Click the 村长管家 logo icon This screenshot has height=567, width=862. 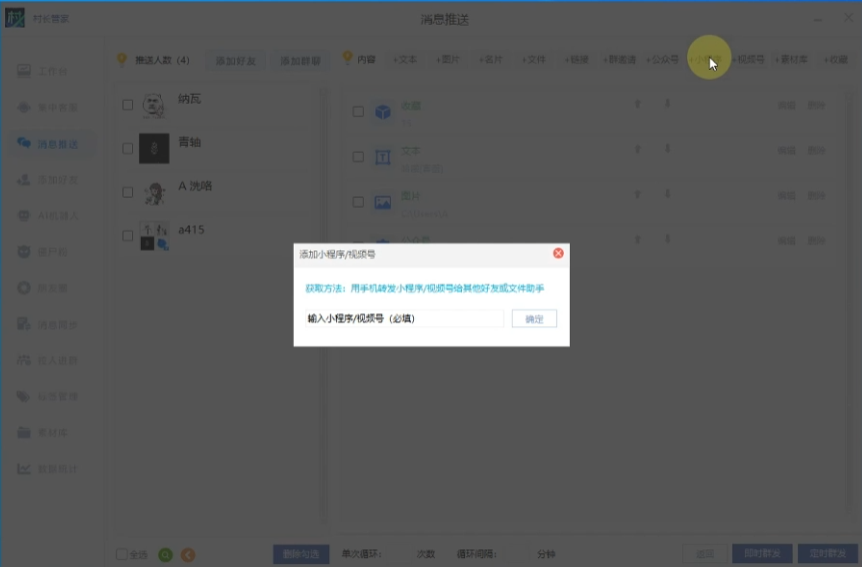[15, 18]
